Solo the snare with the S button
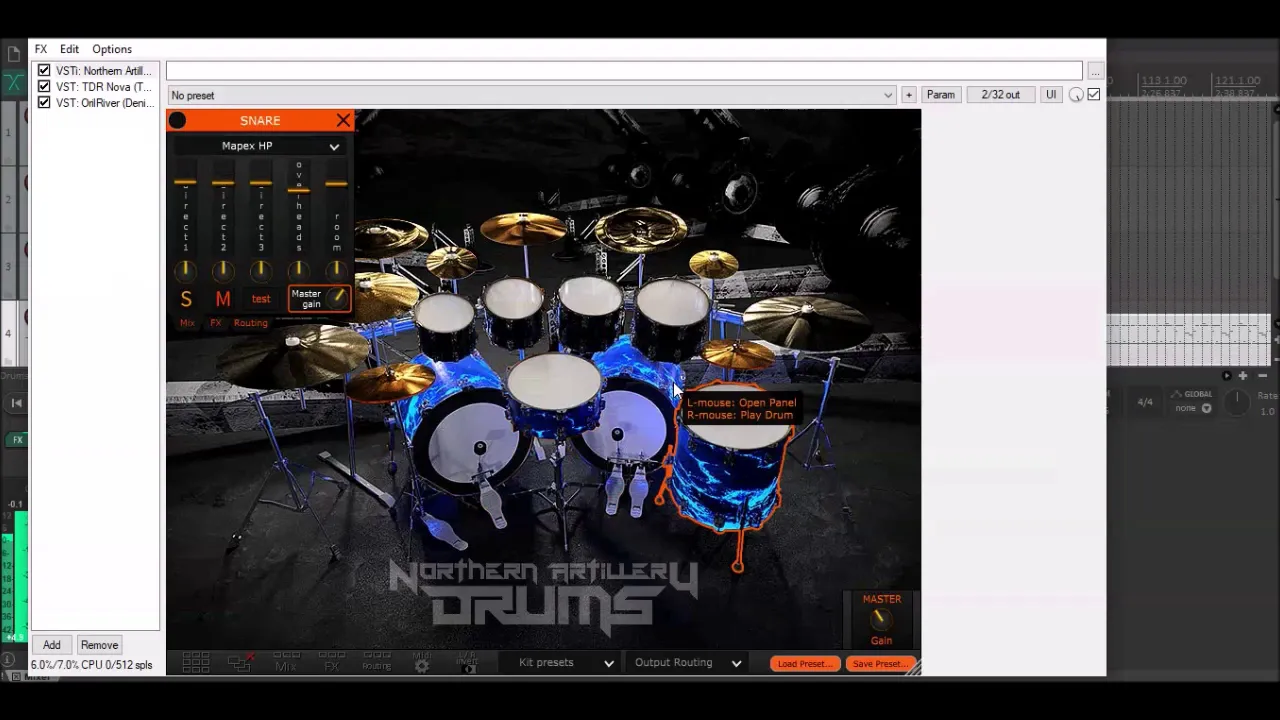The image size is (1280, 720). coord(186,299)
